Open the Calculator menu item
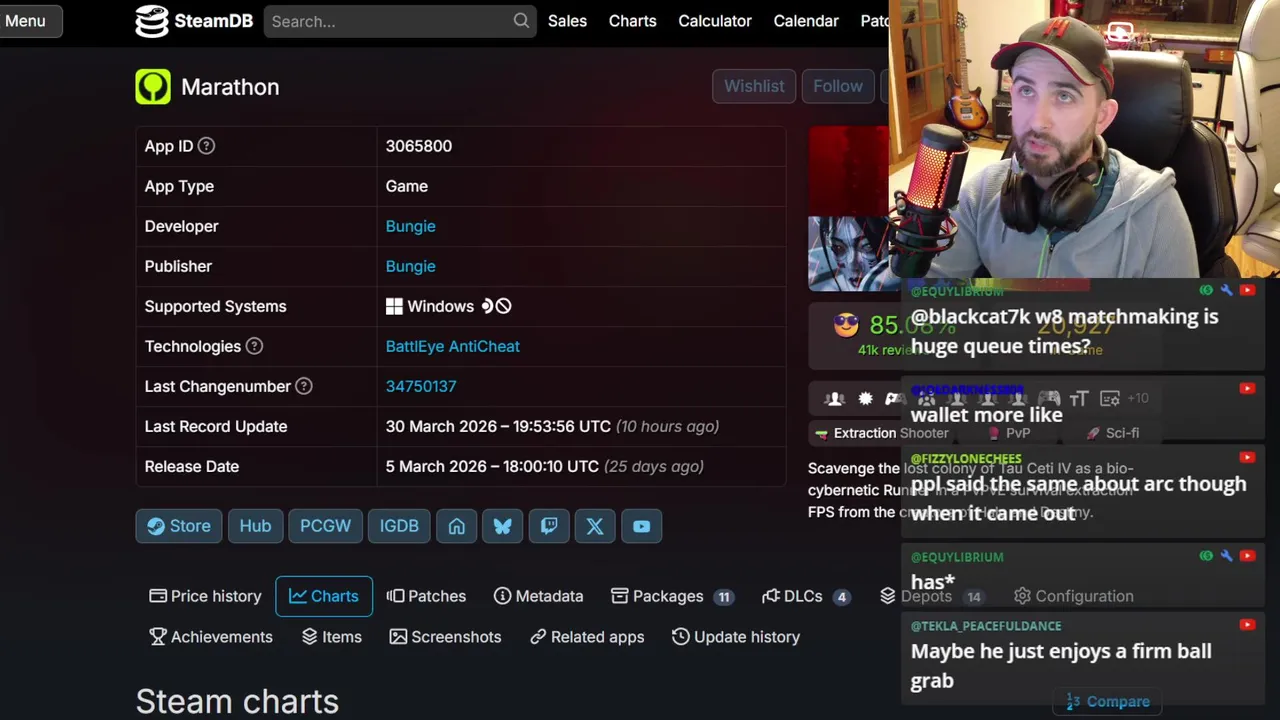Viewport: 1280px width, 720px height. tap(715, 21)
